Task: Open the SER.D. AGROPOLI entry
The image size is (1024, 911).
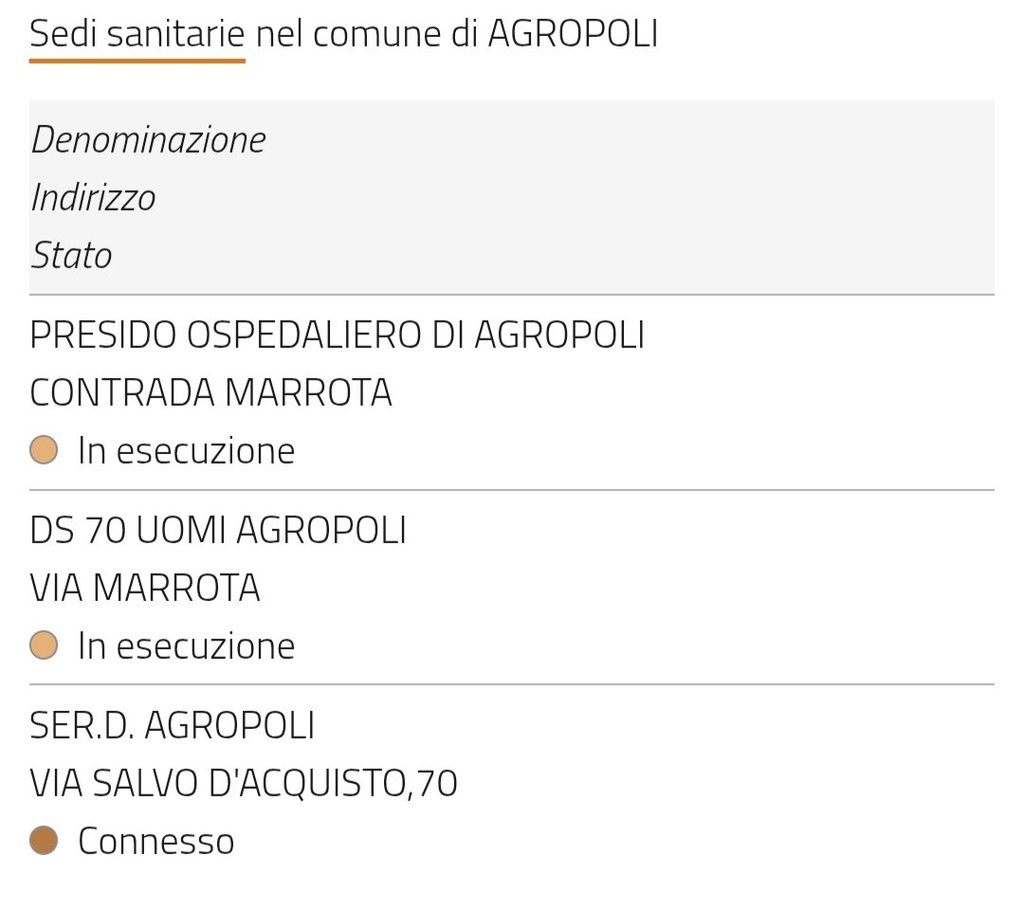Action: [172, 724]
